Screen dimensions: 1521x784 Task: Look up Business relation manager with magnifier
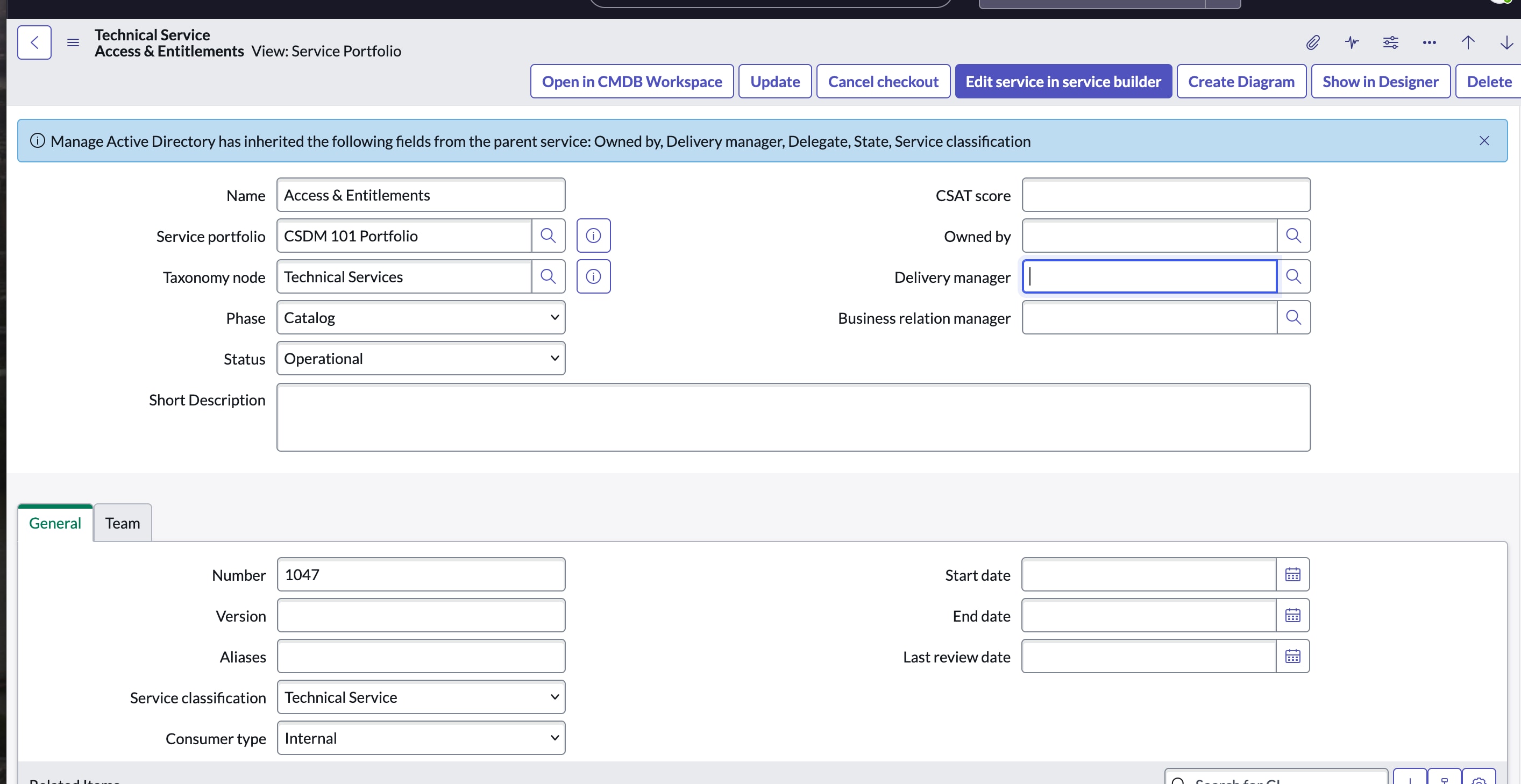[1293, 318]
